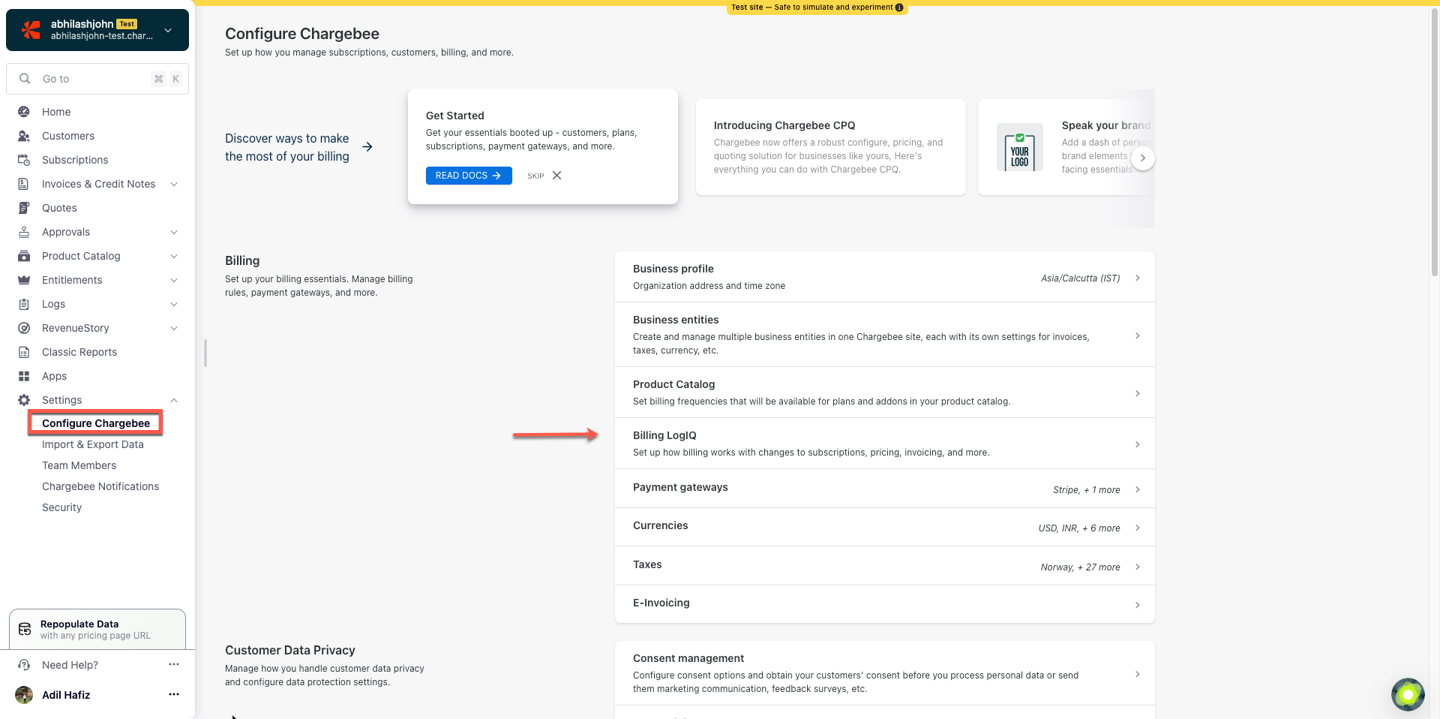Close the Get Started card
Viewport: 1440px width, 719px height.
557,176
